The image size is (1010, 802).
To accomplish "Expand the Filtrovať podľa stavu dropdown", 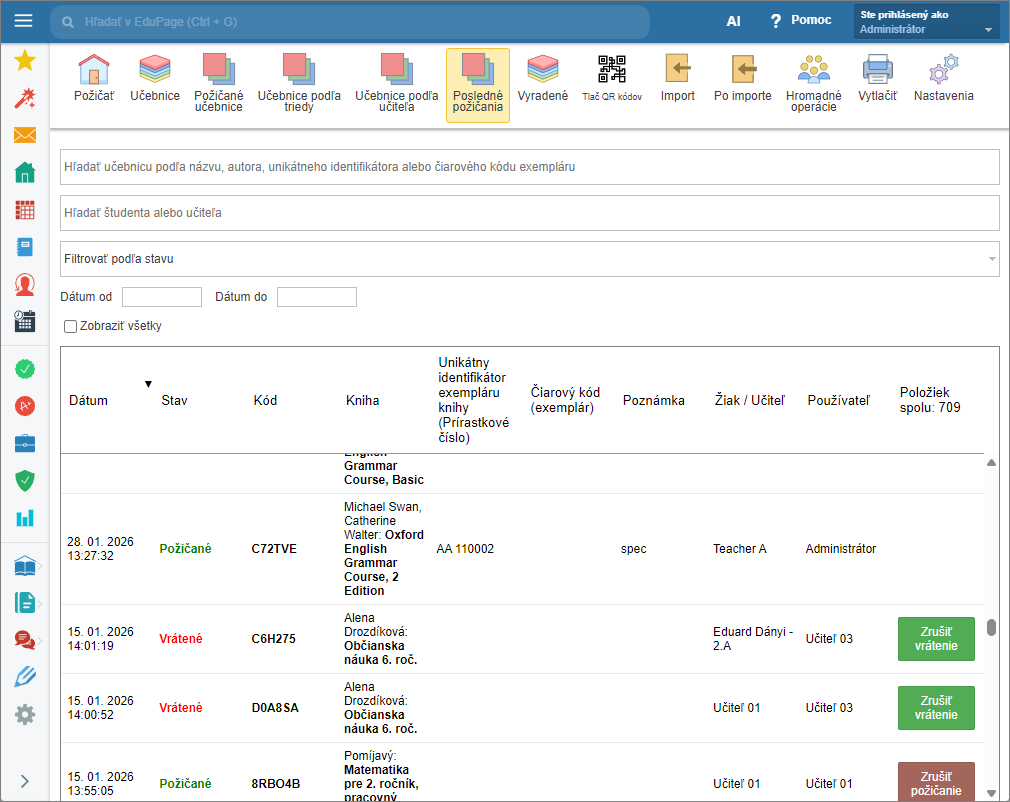I will click(529, 259).
